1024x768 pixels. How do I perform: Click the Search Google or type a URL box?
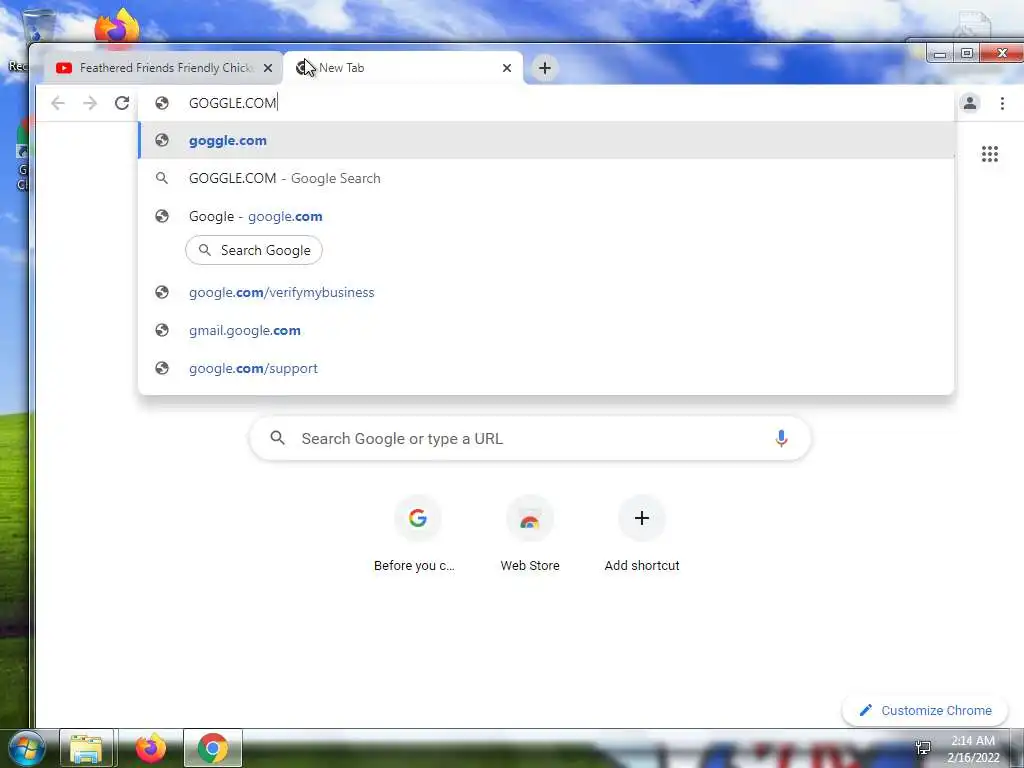click(x=530, y=438)
